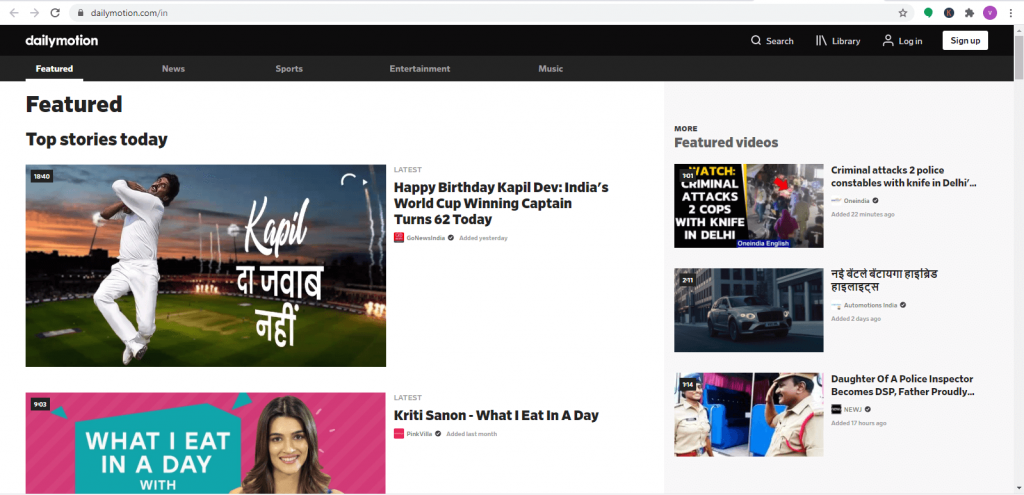Image resolution: width=1024 pixels, height=495 pixels.
Task: Open the police officers saluting thumbnail
Action: [748, 415]
